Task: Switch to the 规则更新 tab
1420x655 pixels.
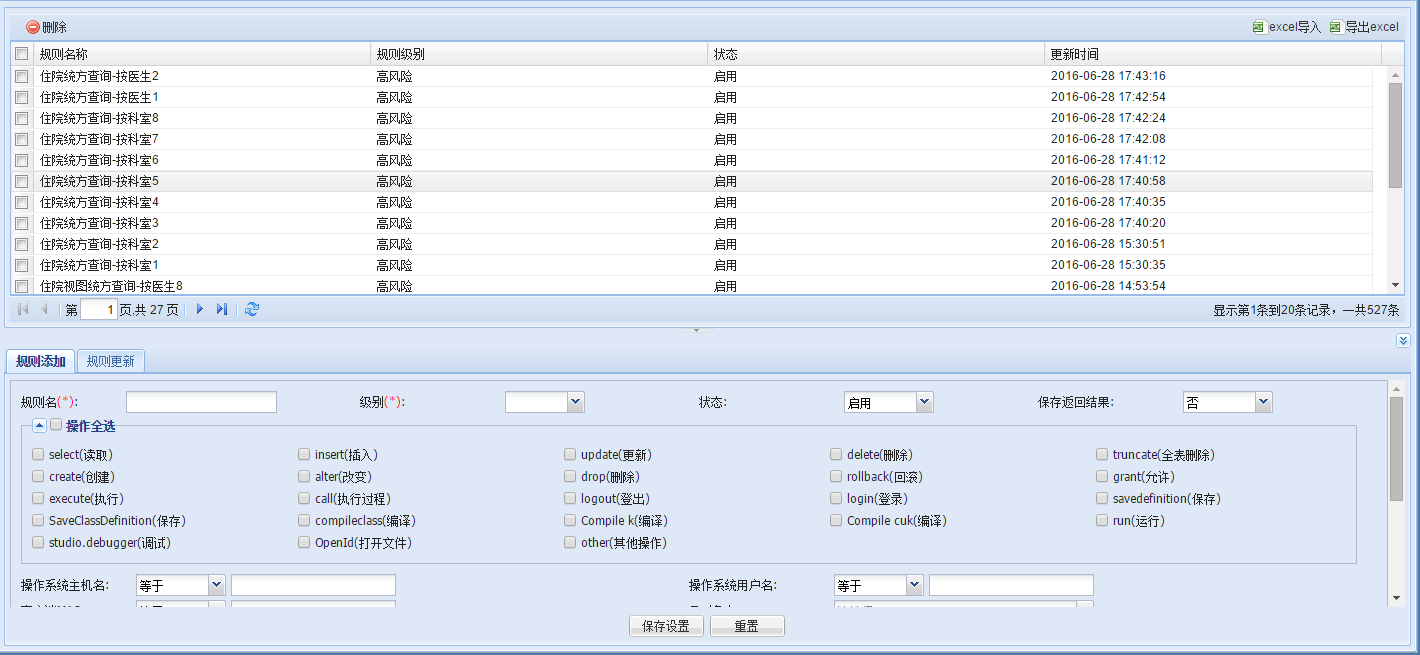Action: tap(111, 361)
